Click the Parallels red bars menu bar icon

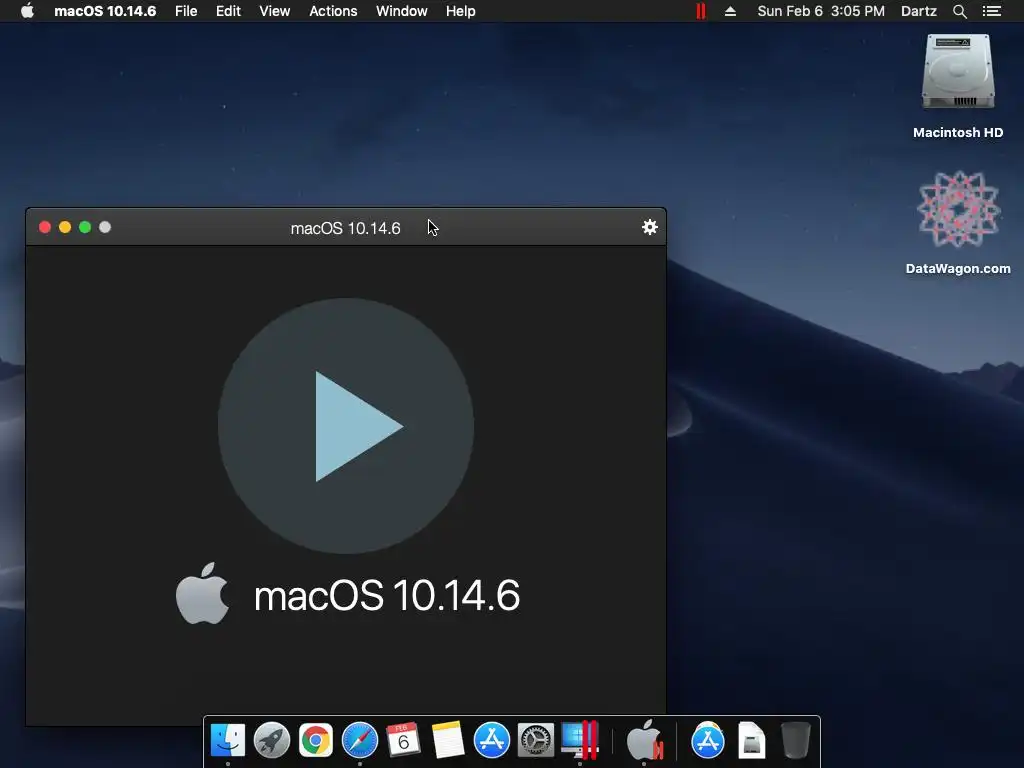(x=701, y=11)
